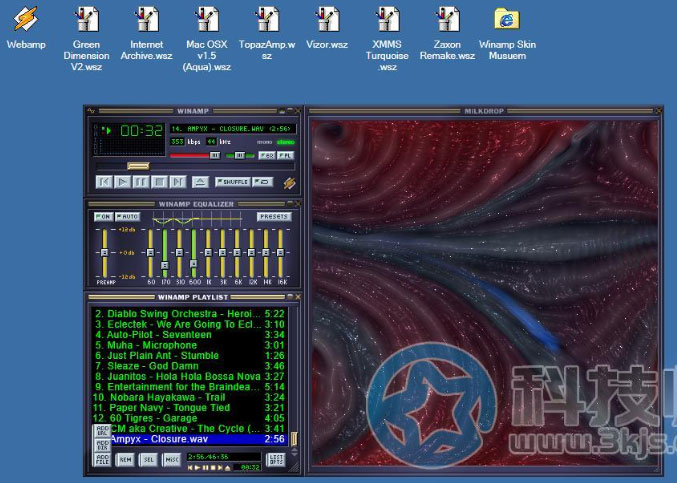Viewport: 677px width, 483px height.
Task: Open XMMS Turquoise.wsz skin file
Action: [387, 38]
